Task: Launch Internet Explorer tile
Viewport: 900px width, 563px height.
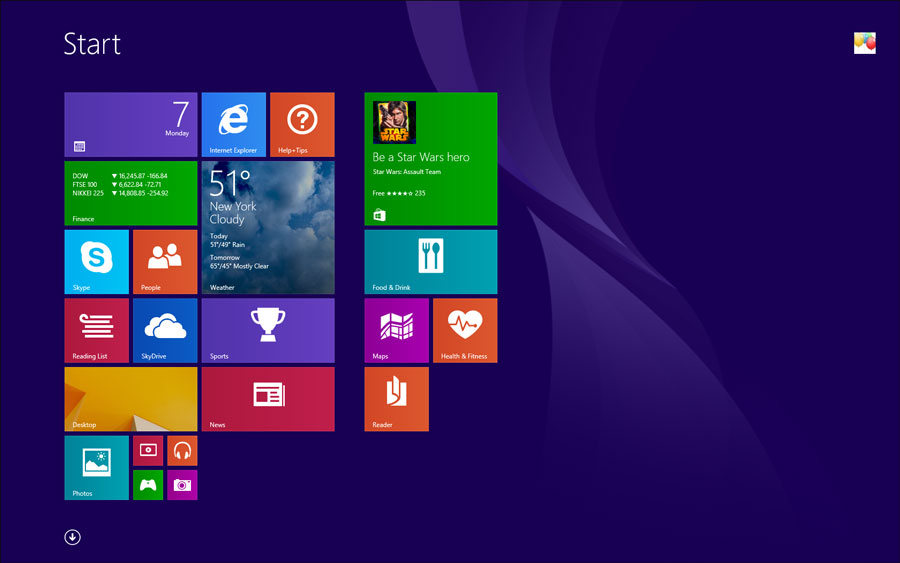Action: (x=234, y=125)
